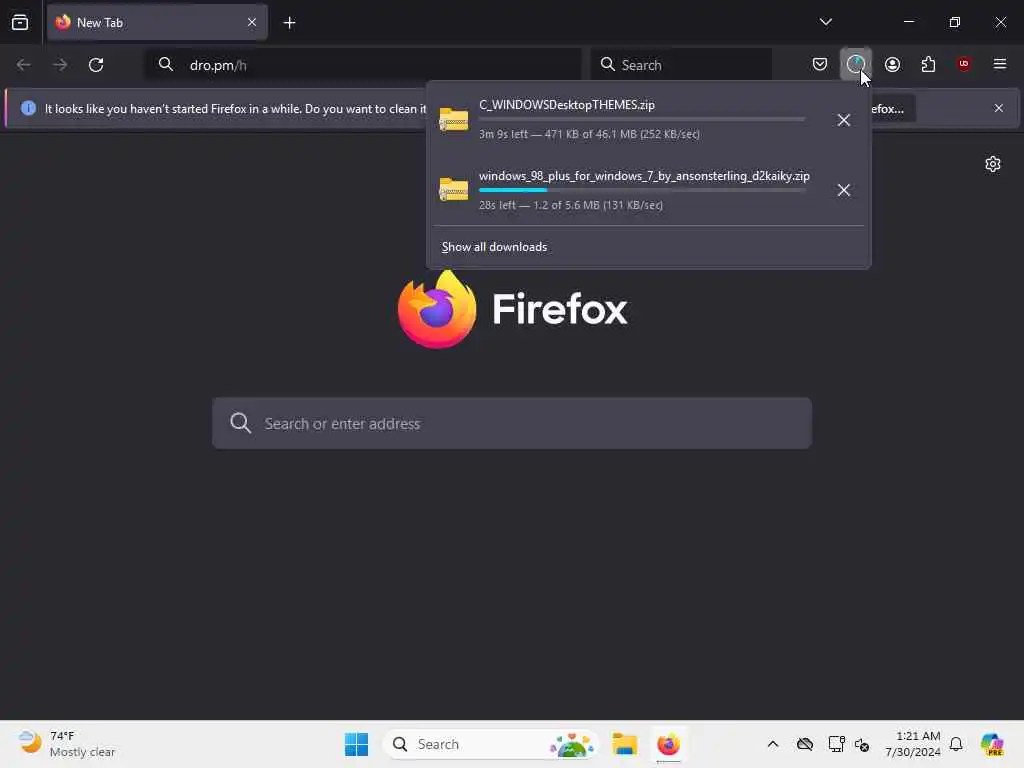The width and height of the screenshot is (1024, 768).
Task: Expand the list all tabs chevron
Action: [x=825, y=22]
